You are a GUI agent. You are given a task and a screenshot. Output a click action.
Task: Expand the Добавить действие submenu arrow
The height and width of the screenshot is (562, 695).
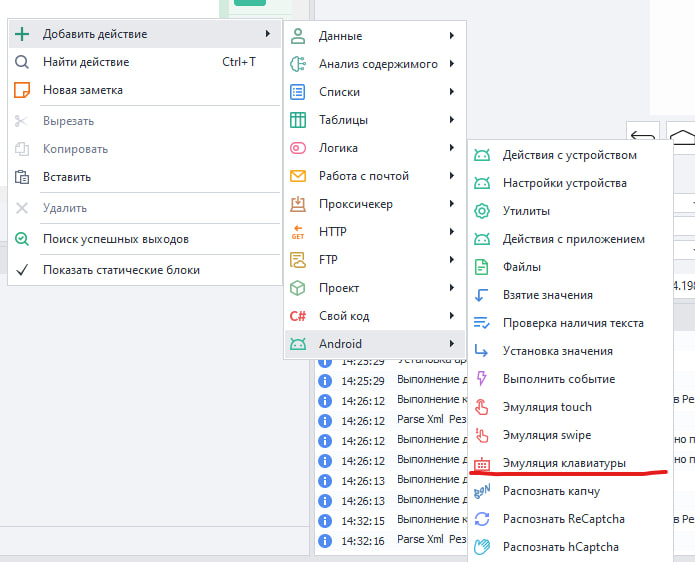pos(267,34)
